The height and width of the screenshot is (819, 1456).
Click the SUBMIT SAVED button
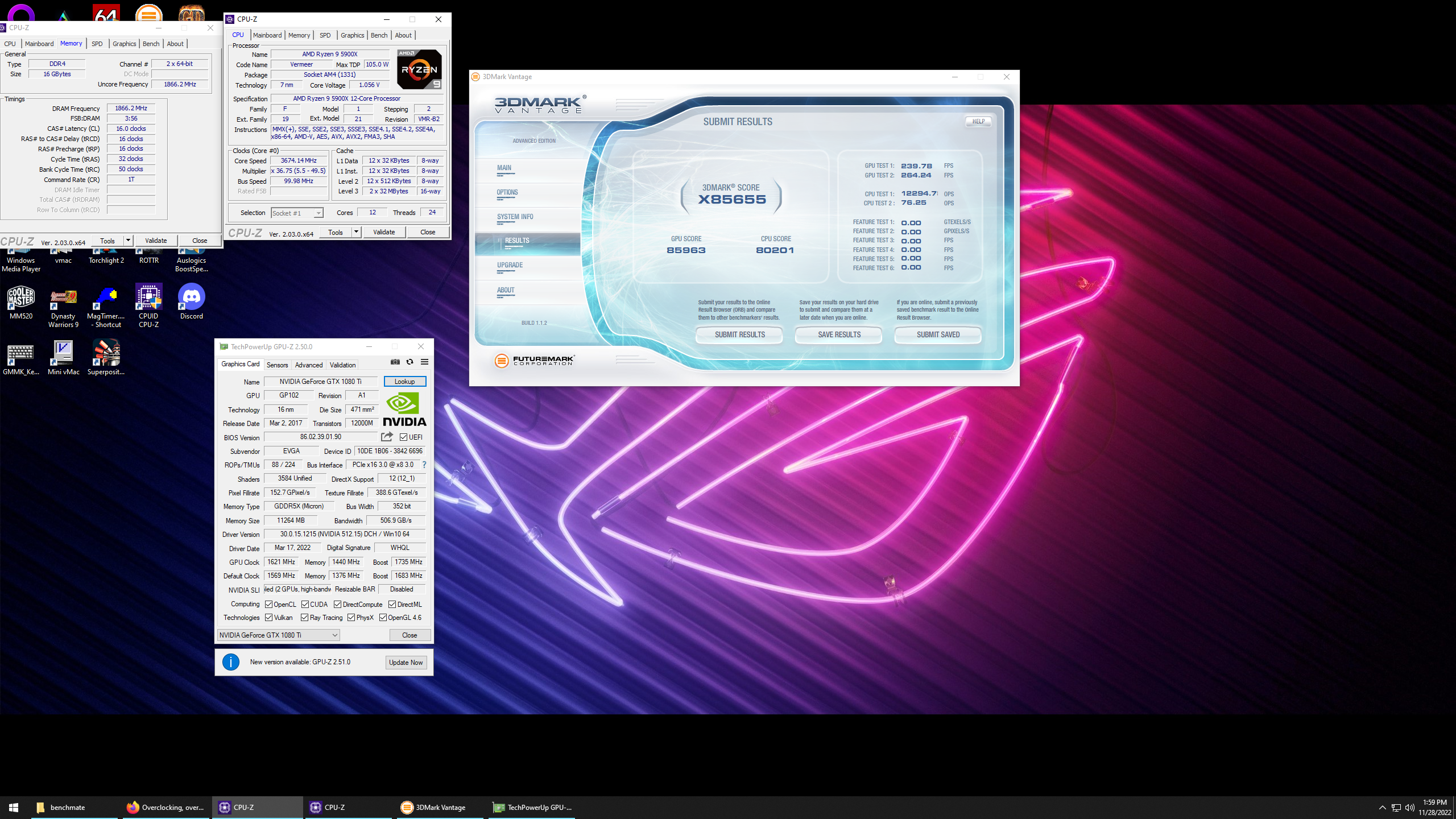938,335
